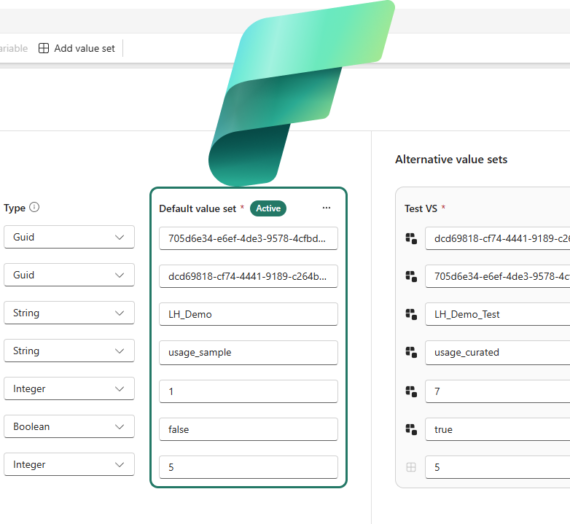The image size is (570, 524).
Task: Open the second Guid type dropdown
Action: [69, 275]
